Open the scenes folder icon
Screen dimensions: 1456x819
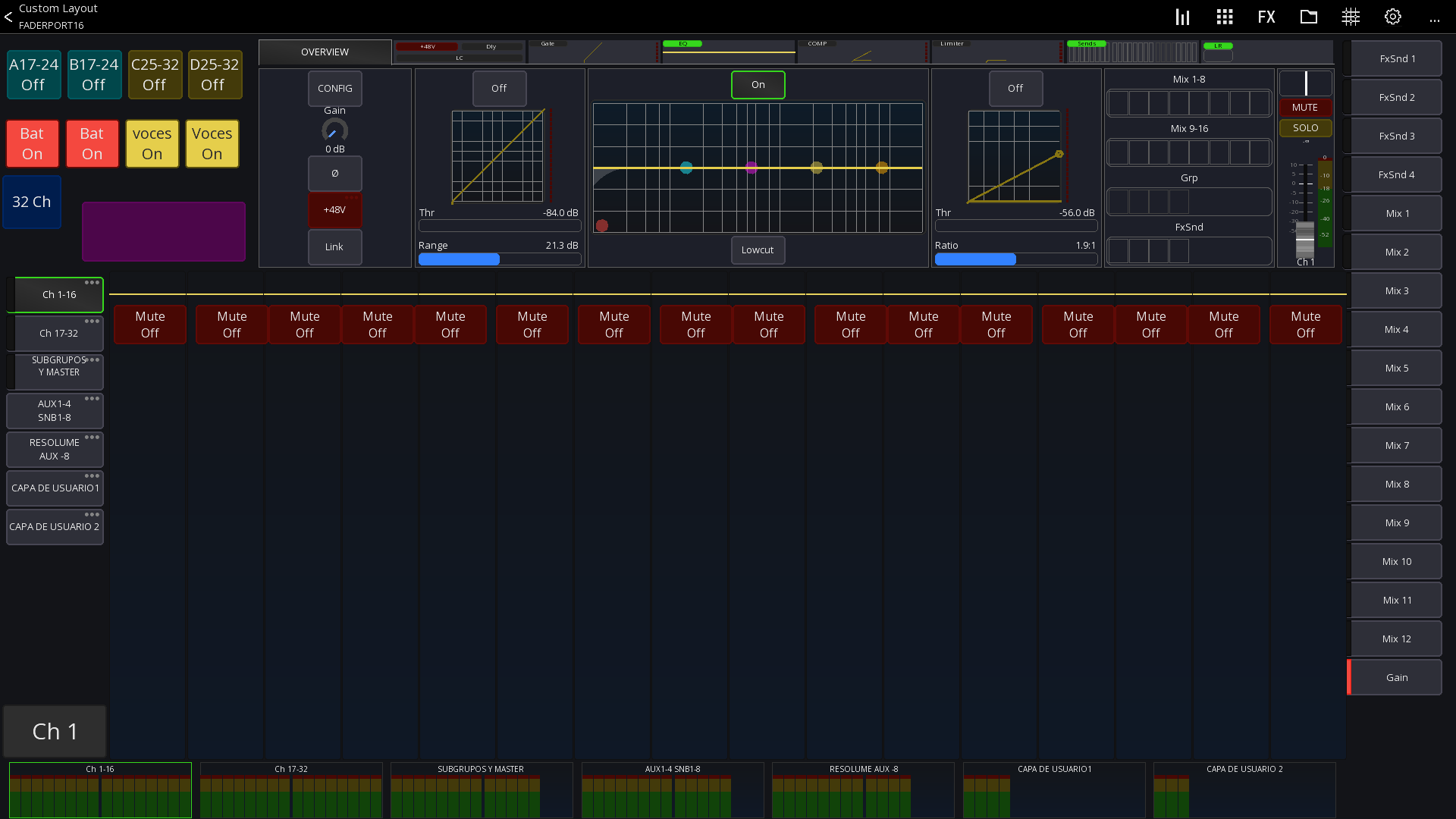[1309, 17]
